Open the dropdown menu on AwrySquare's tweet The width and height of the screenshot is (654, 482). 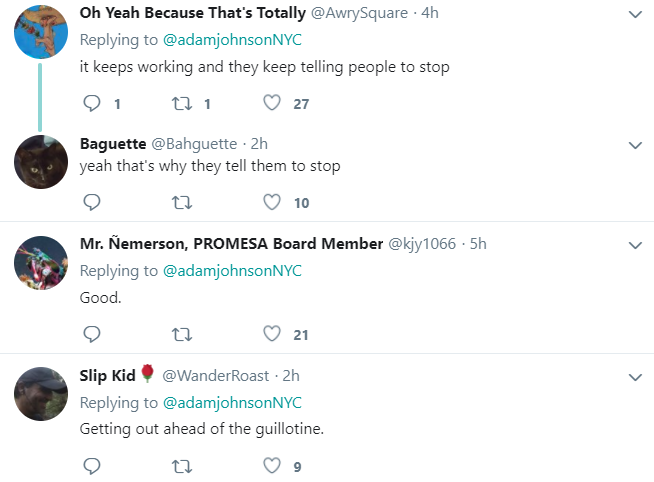[x=635, y=15]
